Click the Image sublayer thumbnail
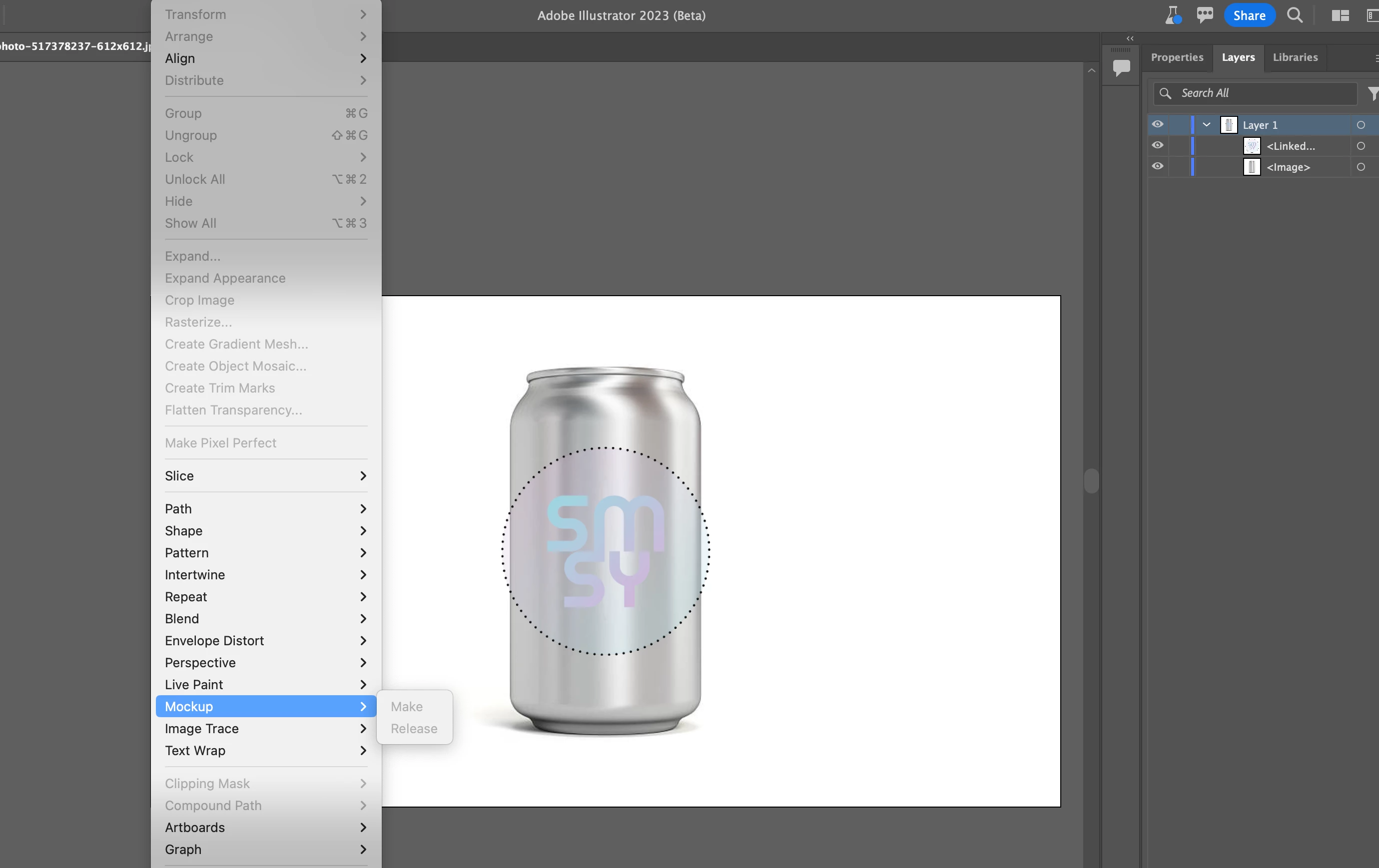Screen dimensions: 1379x868 pos(1251,167)
